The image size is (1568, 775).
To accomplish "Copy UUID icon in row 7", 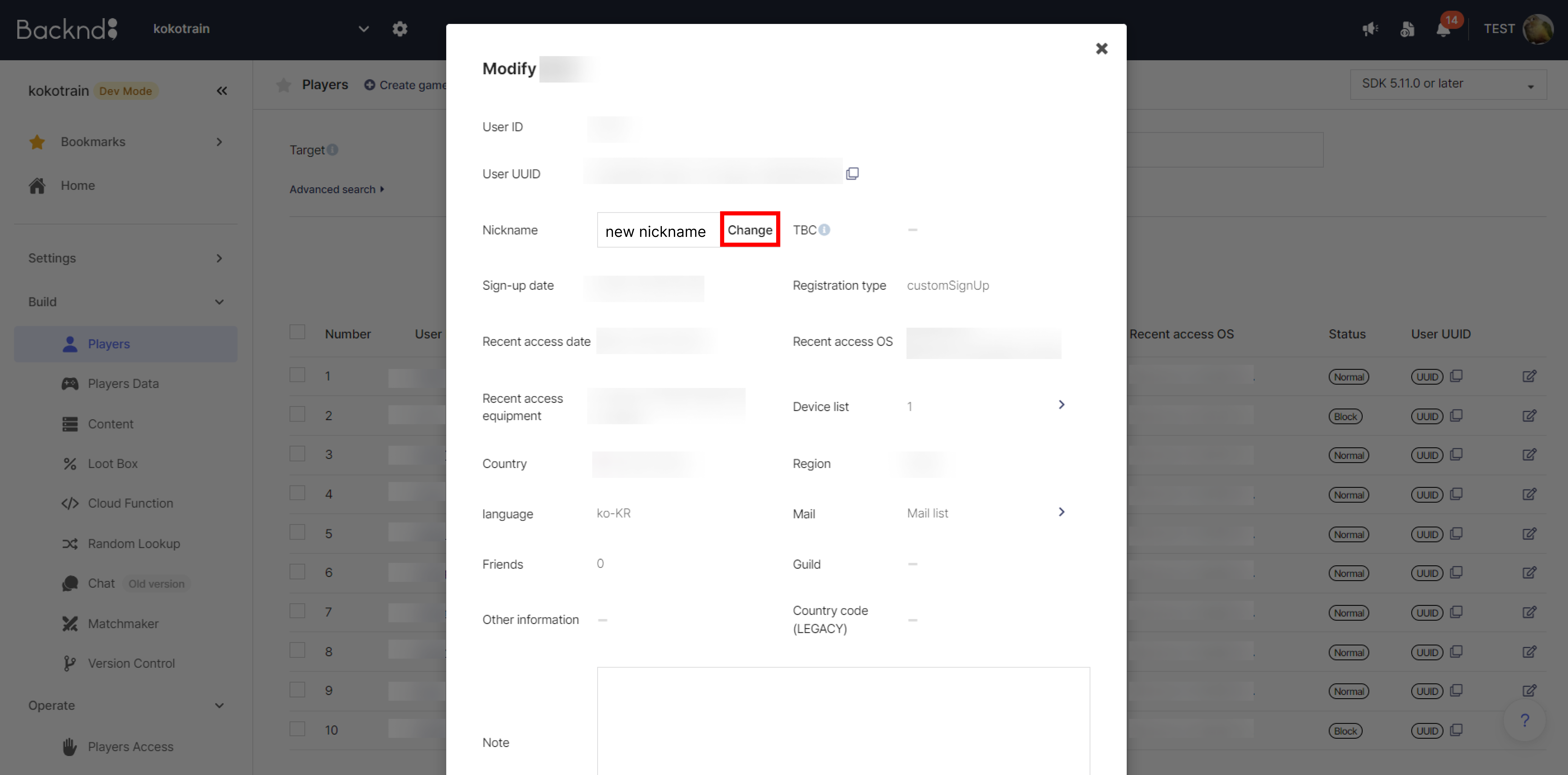I will 1456,612.
